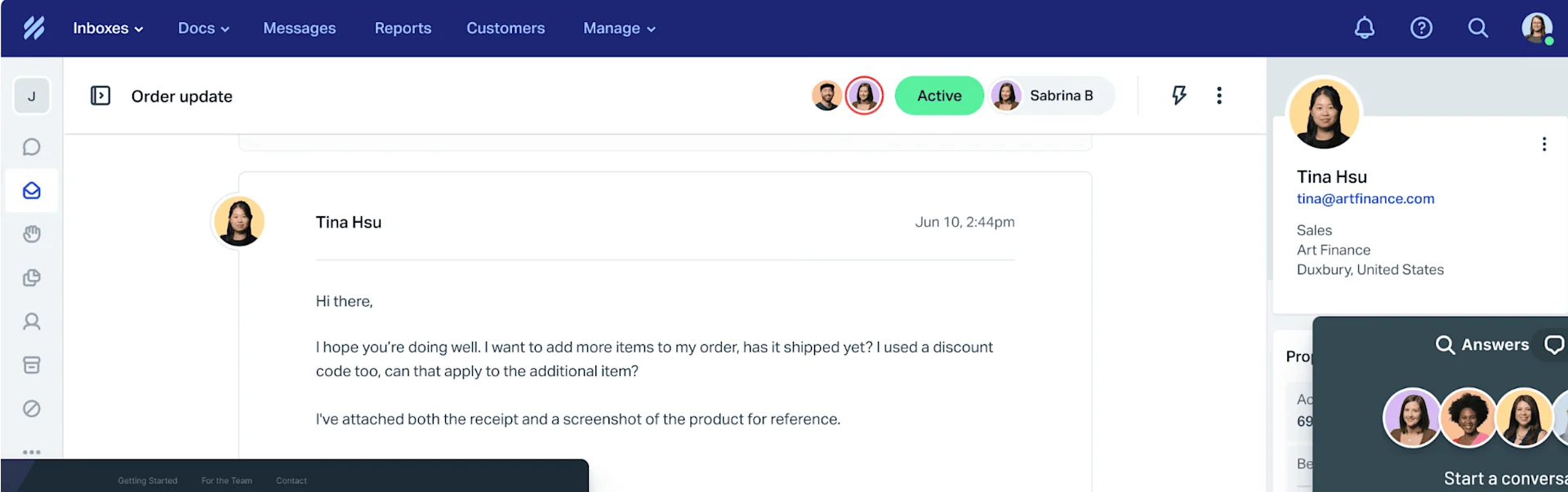1568x492 pixels.
Task: Click the Tina Hsu message sender name
Action: [349, 222]
